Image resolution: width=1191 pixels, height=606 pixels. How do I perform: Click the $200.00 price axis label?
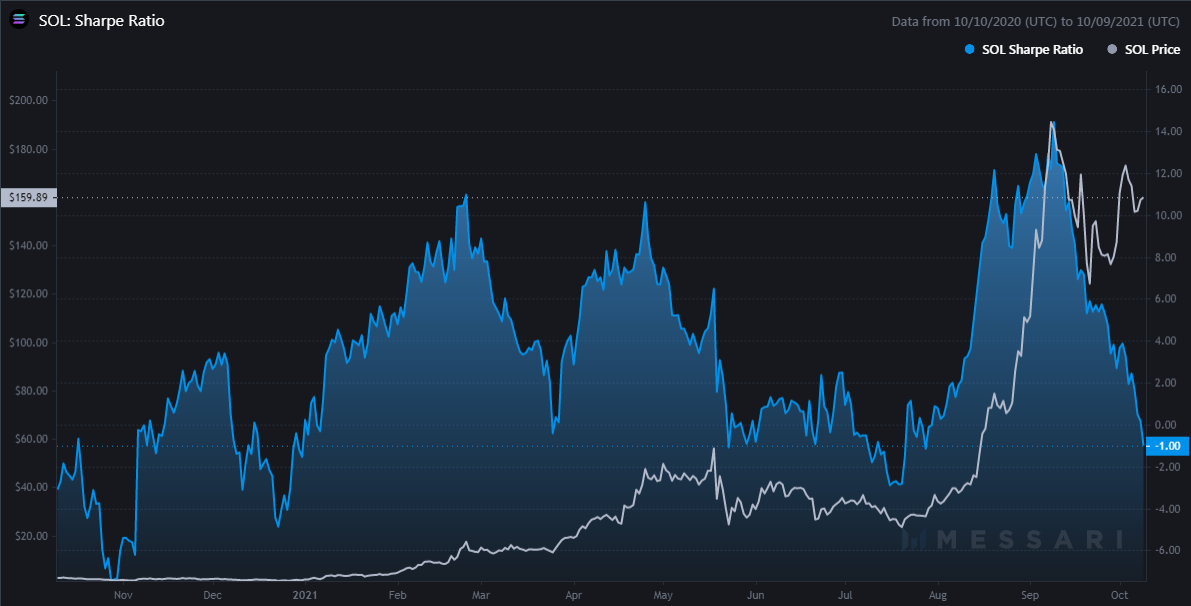[29, 100]
